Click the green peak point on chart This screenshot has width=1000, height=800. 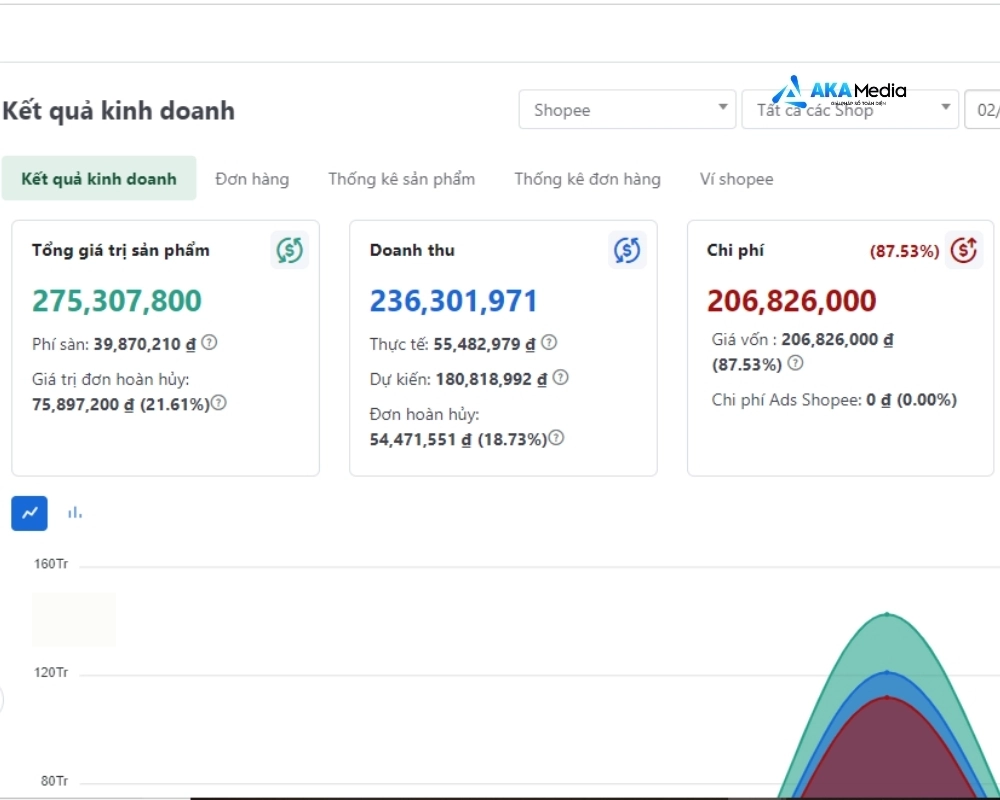(x=887, y=614)
